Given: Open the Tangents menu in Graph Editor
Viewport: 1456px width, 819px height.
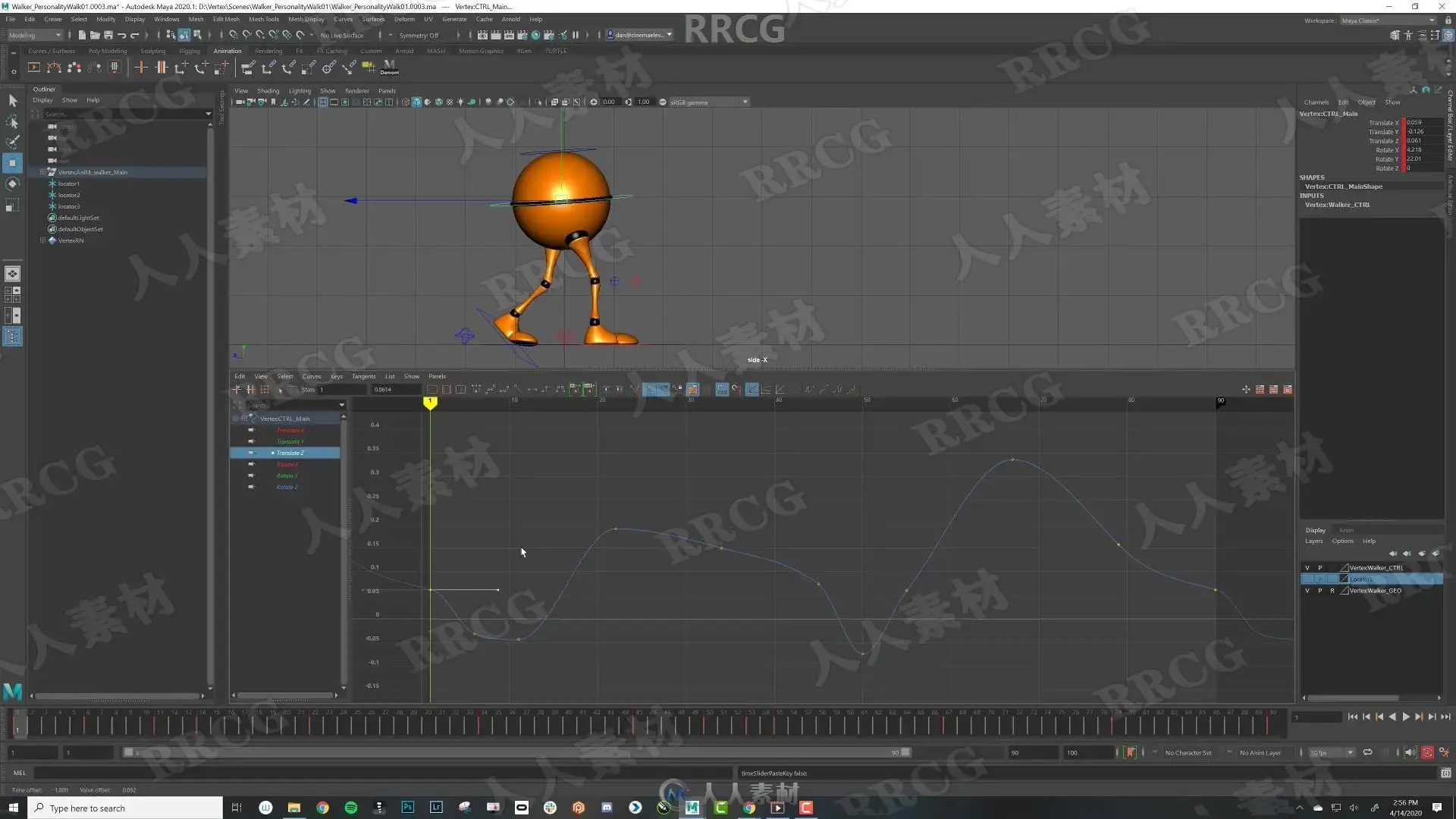Looking at the screenshot, I should pos(363,376).
